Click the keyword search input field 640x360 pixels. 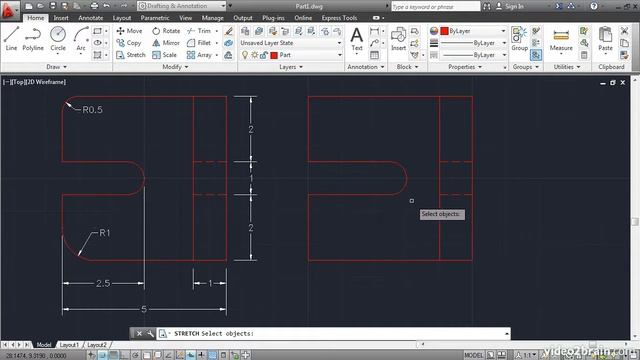coord(436,7)
